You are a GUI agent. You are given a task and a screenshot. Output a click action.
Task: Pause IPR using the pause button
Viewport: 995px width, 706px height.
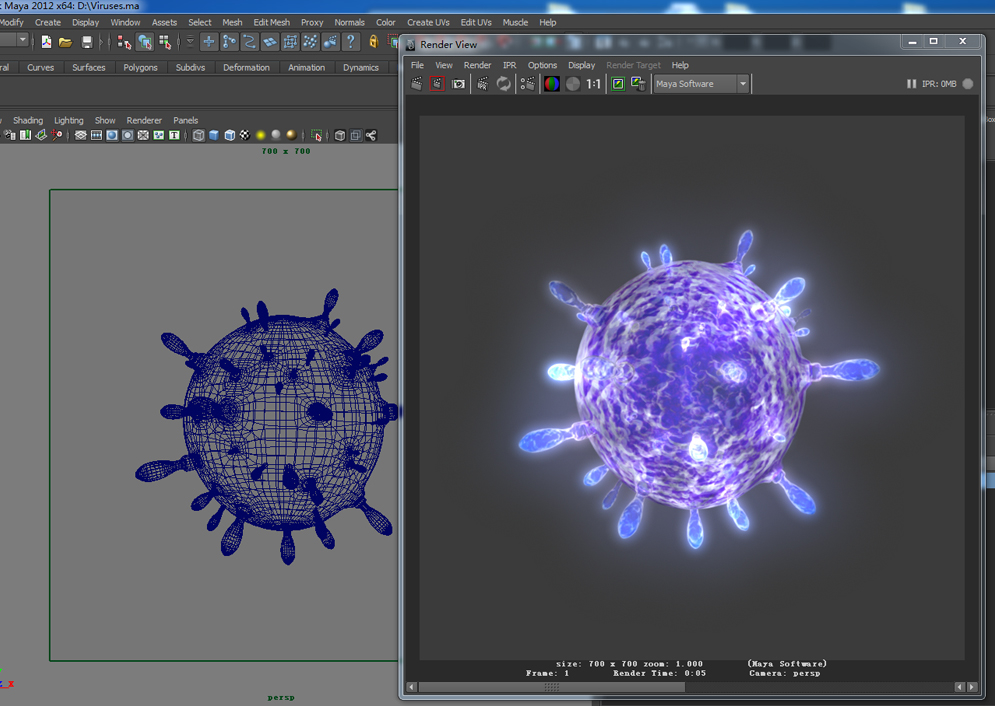911,84
